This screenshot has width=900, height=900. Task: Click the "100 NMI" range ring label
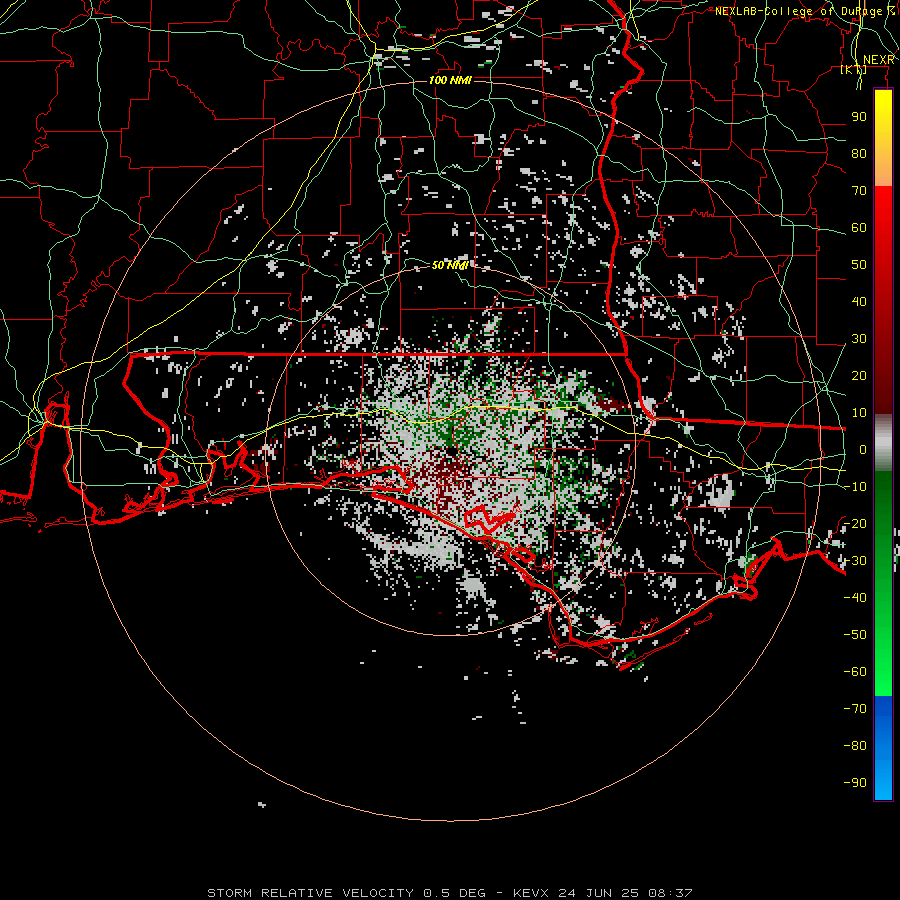451,80
